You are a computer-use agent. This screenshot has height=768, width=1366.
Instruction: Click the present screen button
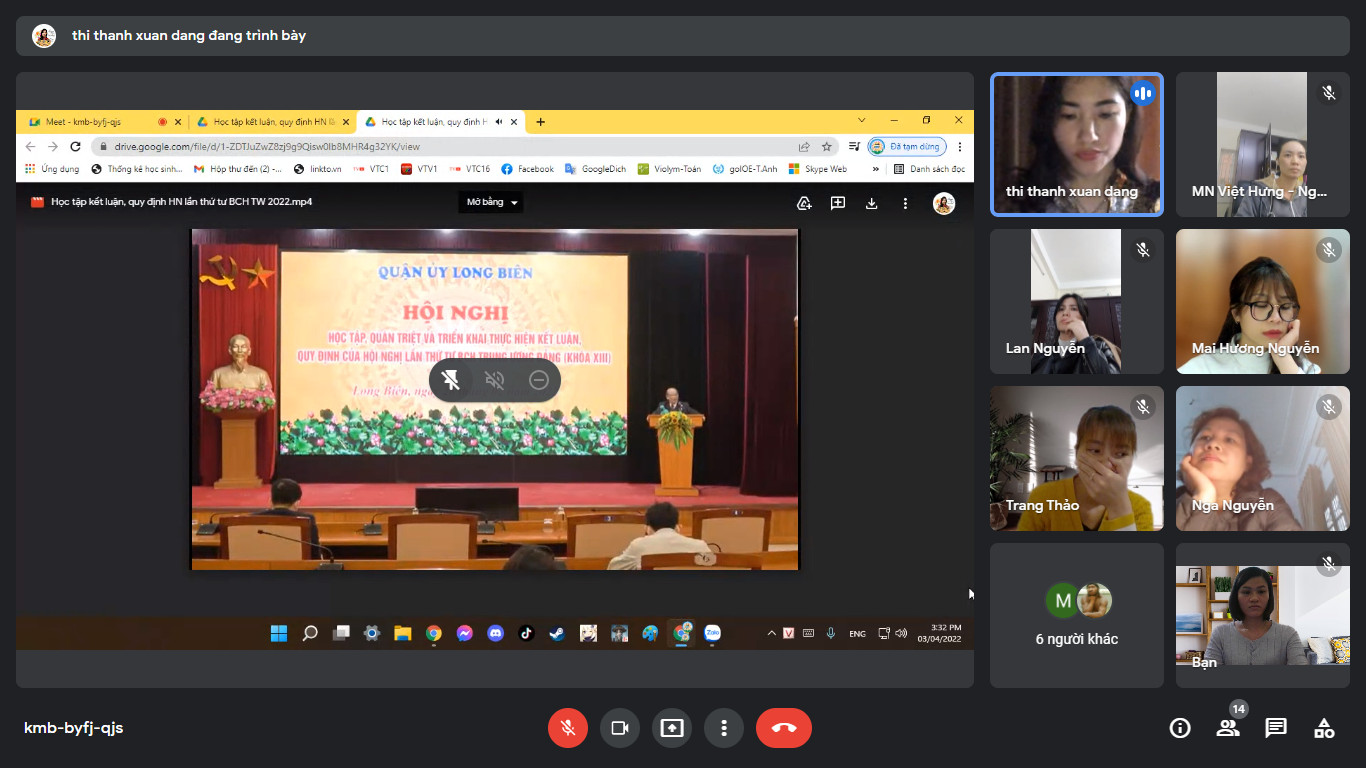coord(672,728)
